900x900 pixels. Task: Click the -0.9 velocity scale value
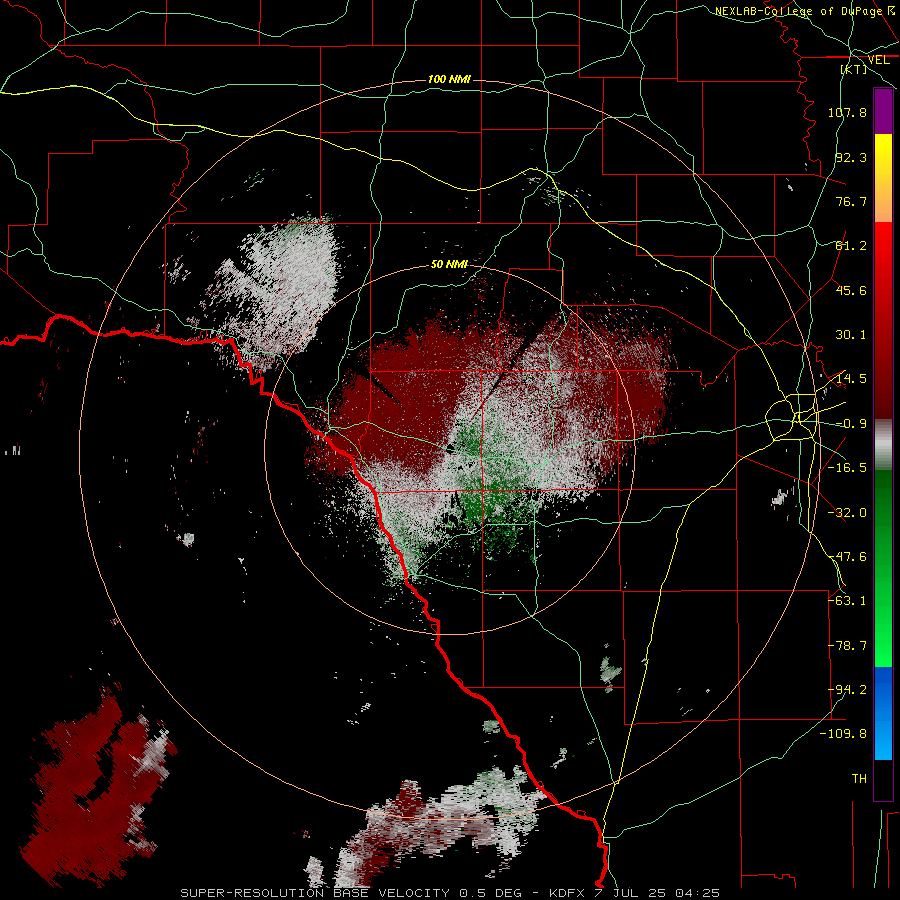pos(851,424)
